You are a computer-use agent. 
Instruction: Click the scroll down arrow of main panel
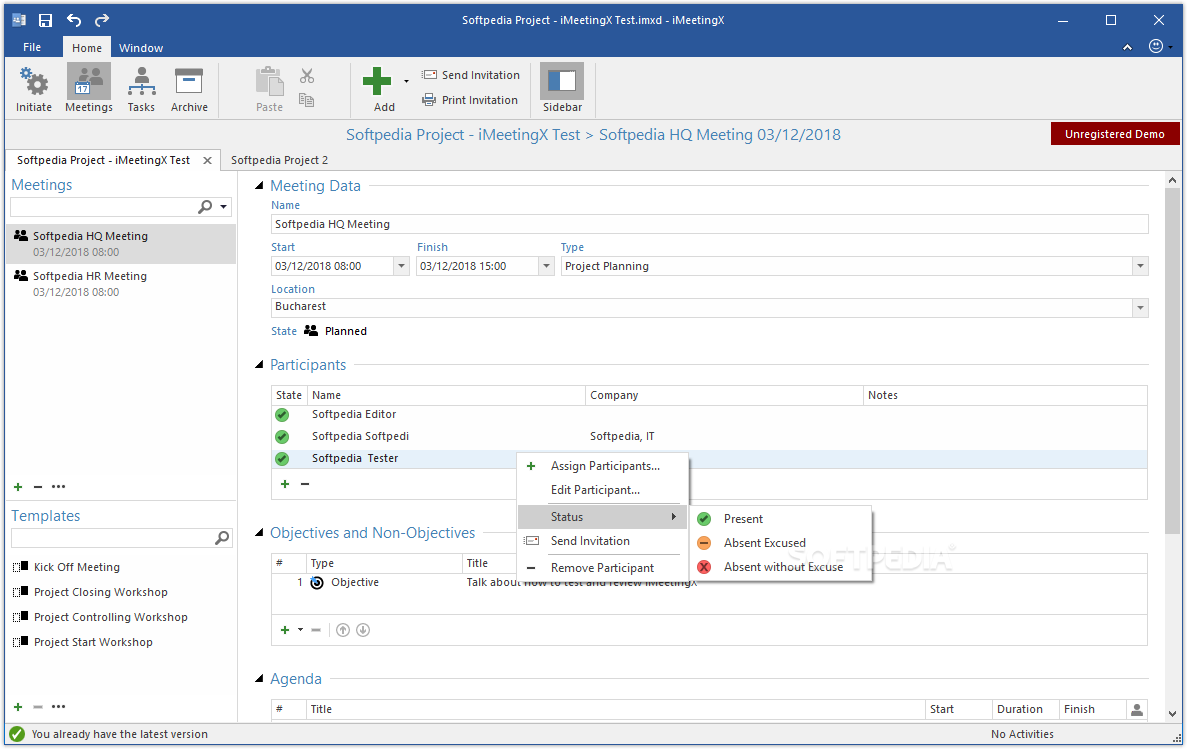(1172, 713)
